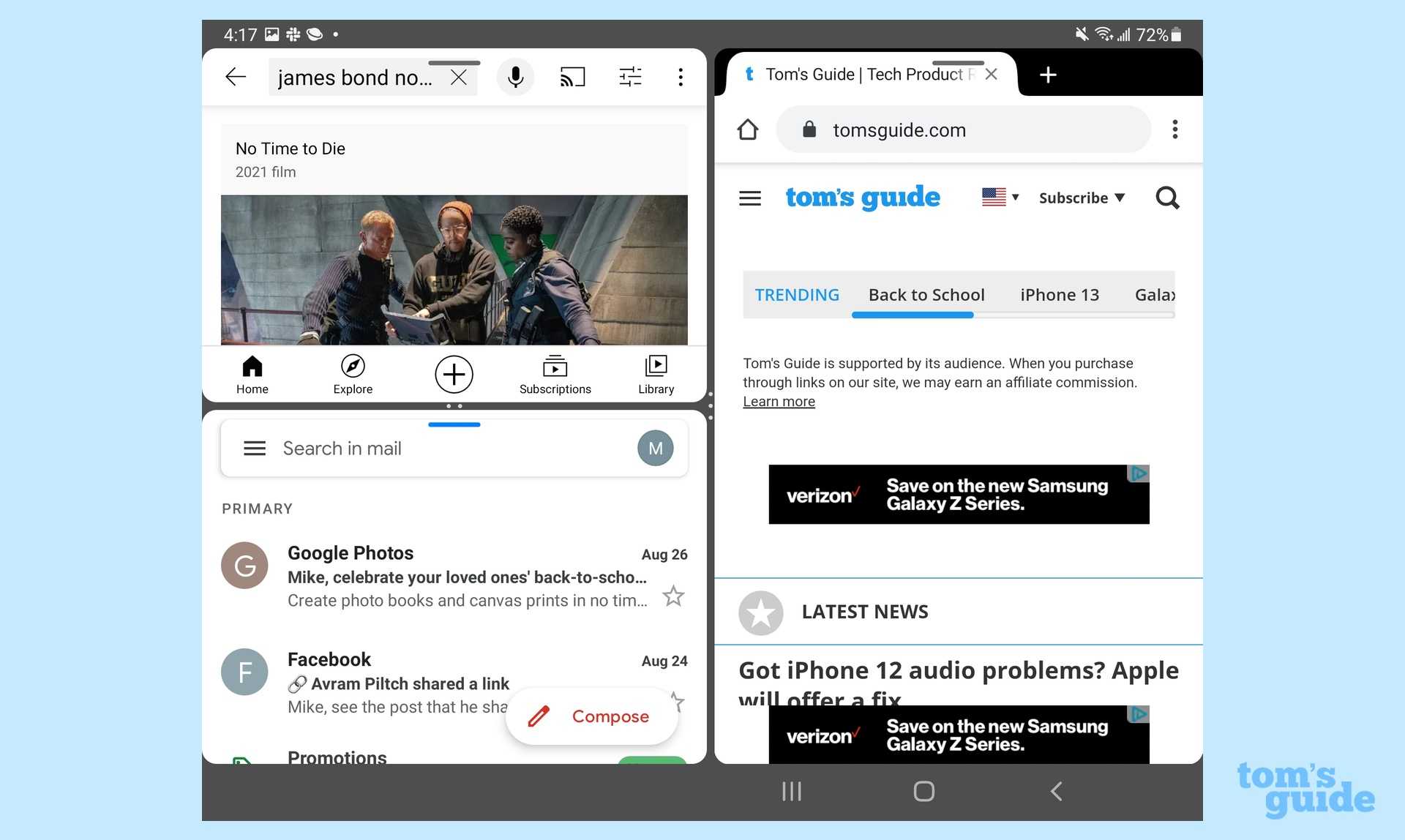Viewport: 1405px width, 840px height.
Task: Go back with YouTube back arrow
Action: [x=236, y=77]
